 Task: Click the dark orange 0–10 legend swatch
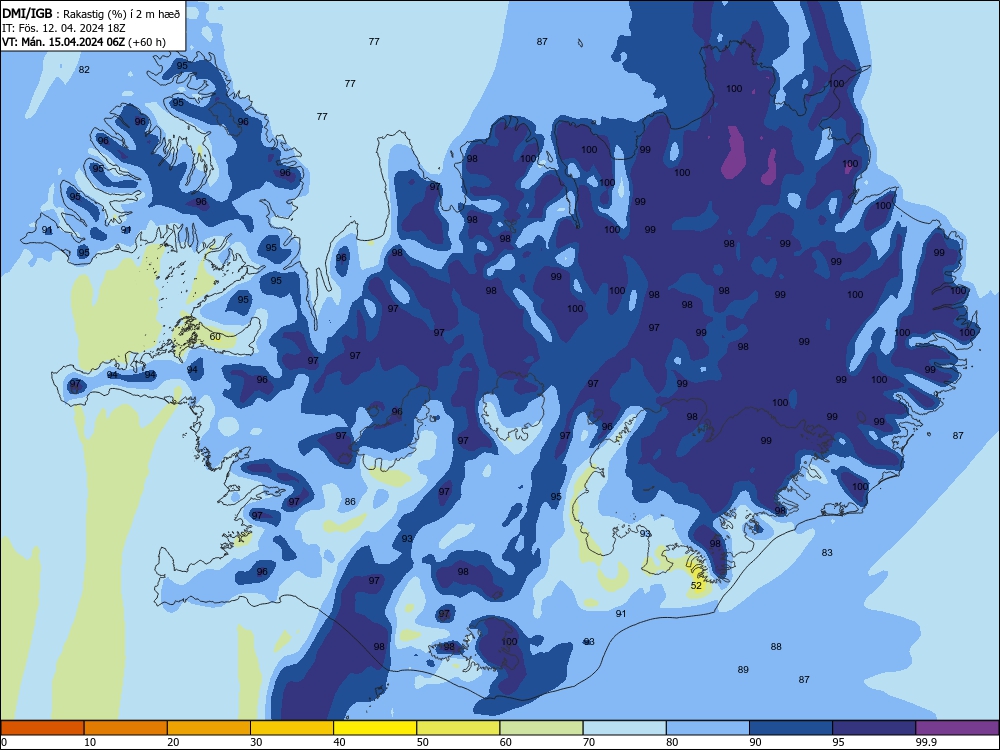point(42,728)
